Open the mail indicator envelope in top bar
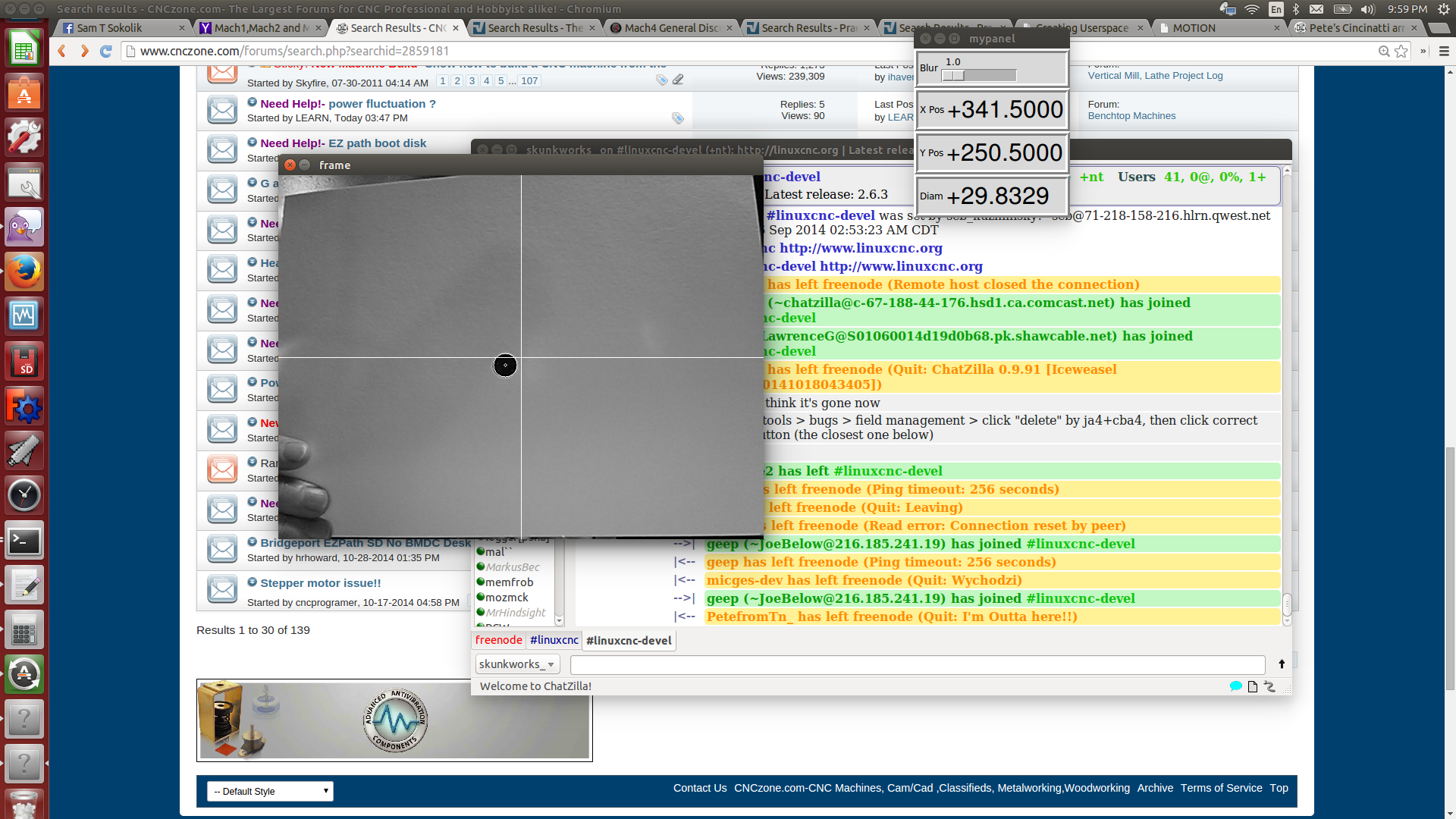The width and height of the screenshot is (1456, 819). (x=1316, y=9)
